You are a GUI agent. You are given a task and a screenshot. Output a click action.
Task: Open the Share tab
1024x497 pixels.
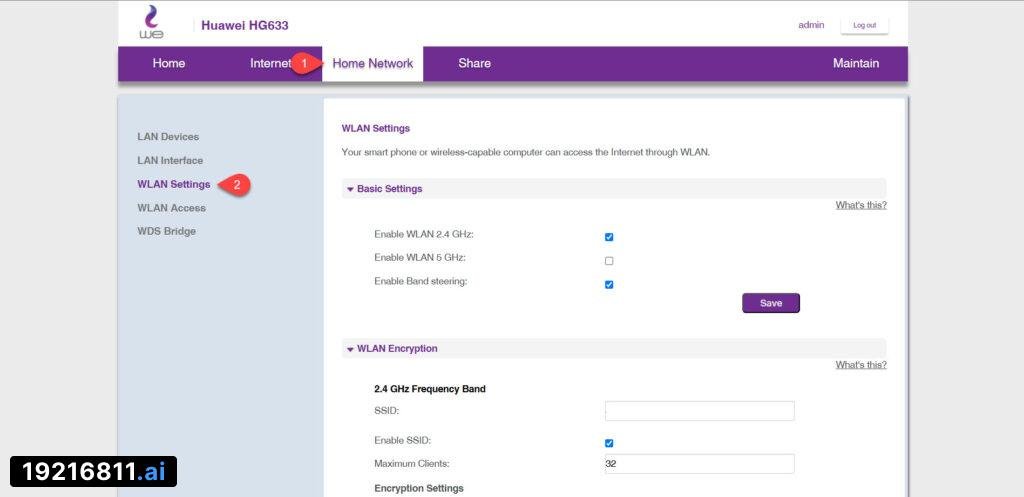click(474, 63)
